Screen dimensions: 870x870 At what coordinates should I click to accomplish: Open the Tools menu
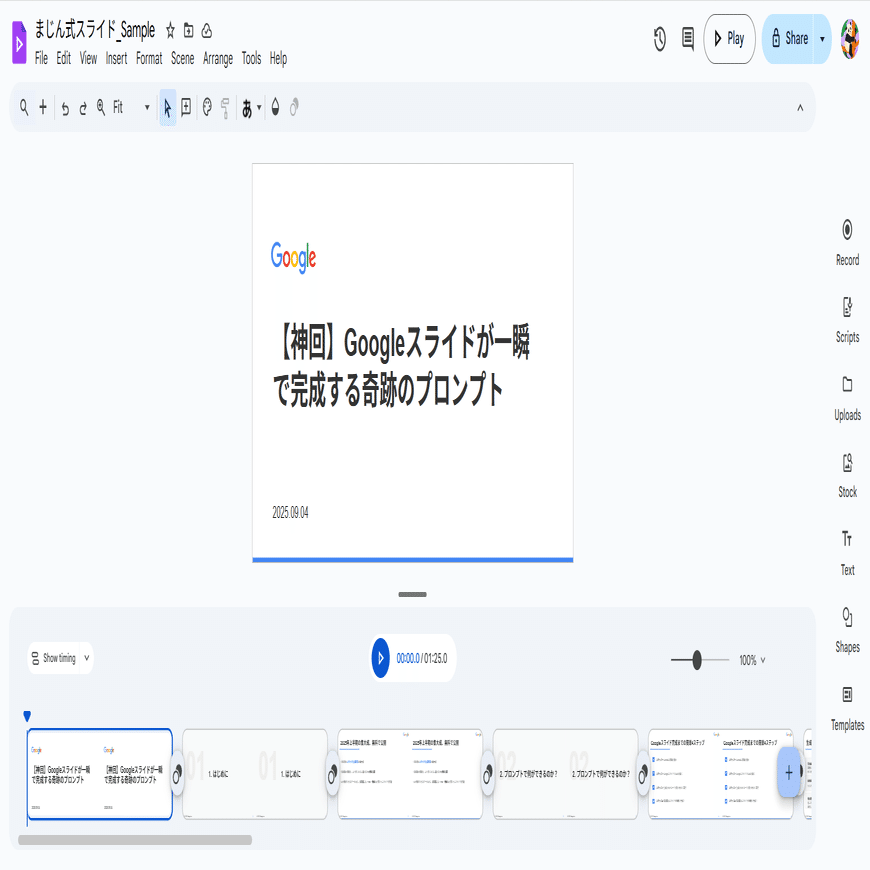251,58
